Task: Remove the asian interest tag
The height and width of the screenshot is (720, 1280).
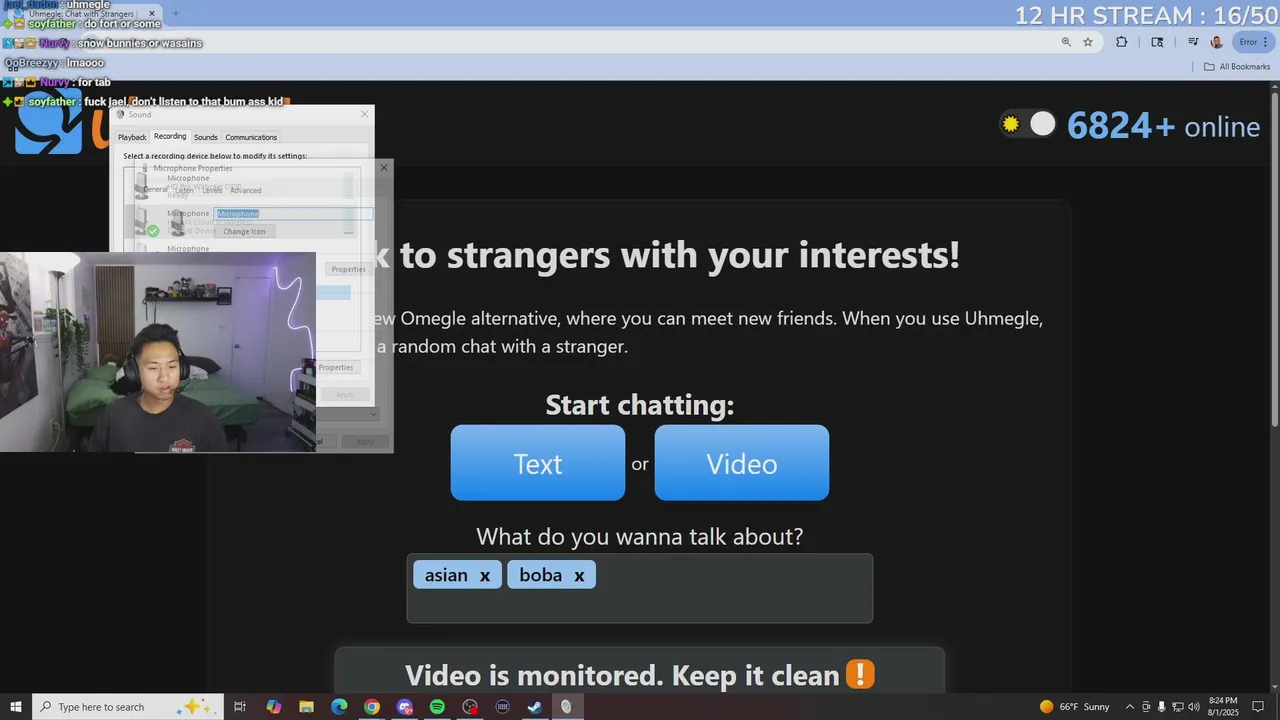Action: (x=485, y=575)
